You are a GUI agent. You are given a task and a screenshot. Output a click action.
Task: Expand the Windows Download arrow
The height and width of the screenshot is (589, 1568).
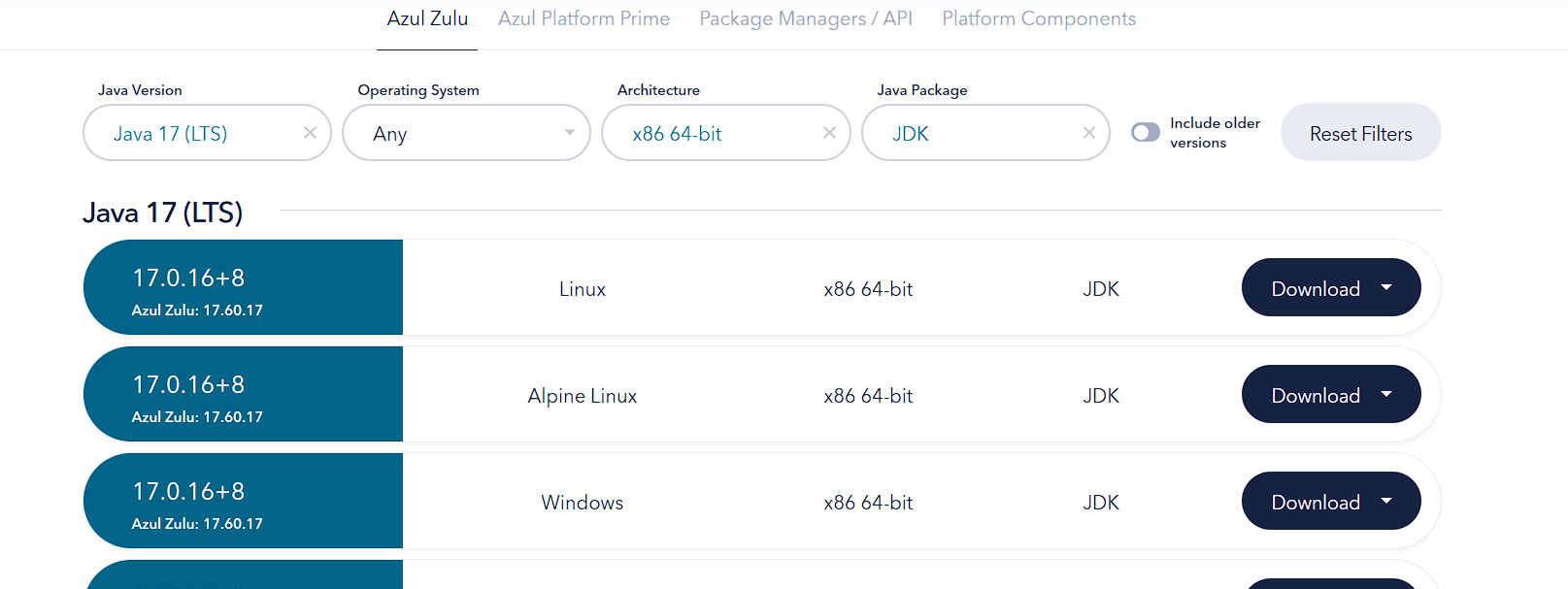click(x=1386, y=501)
